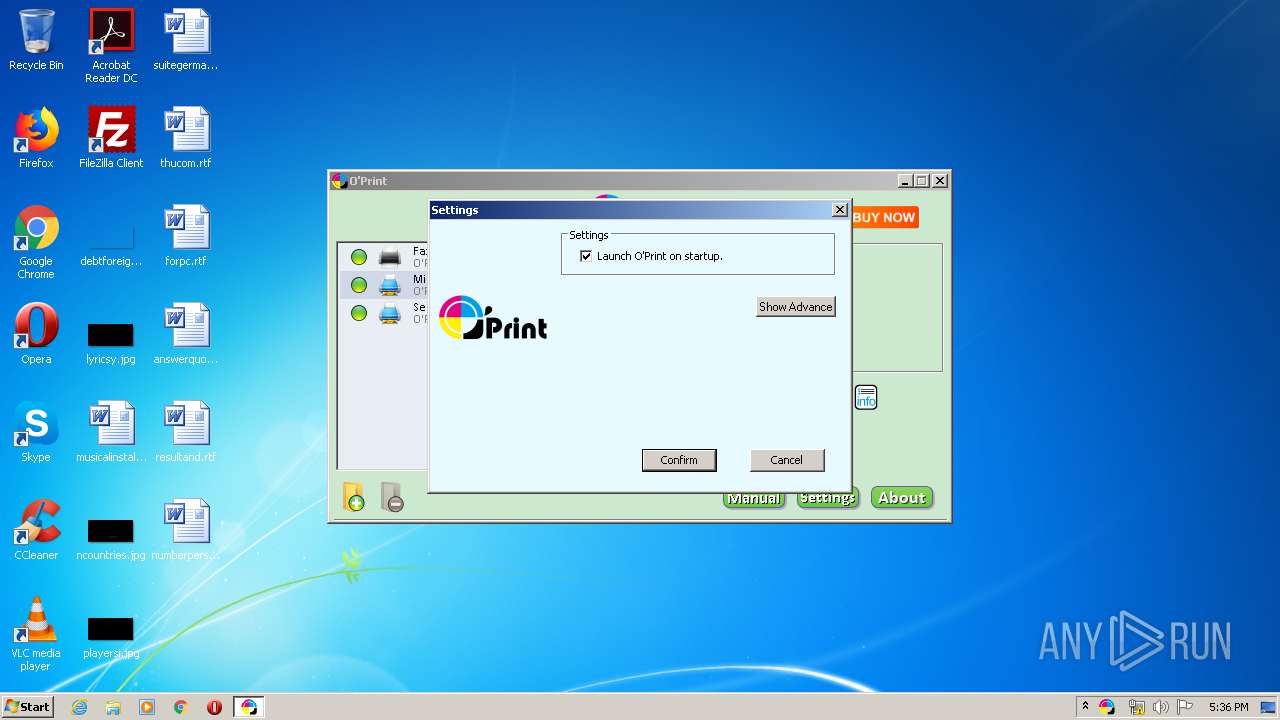Open Acrobat Reader DC desktop shortcut
1280x720 pixels.
(x=111, y=46)
